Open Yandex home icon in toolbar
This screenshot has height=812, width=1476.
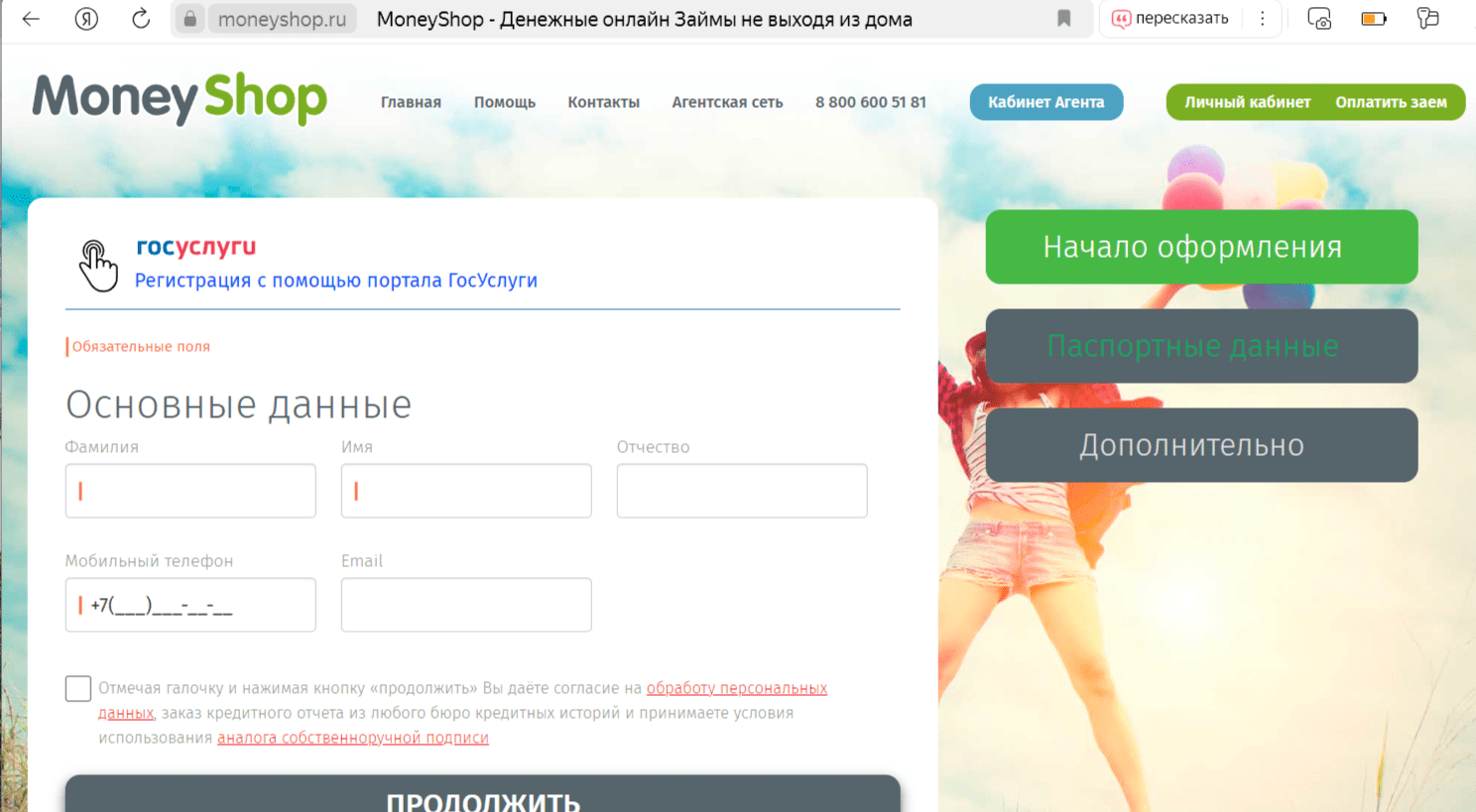[86, 19]
